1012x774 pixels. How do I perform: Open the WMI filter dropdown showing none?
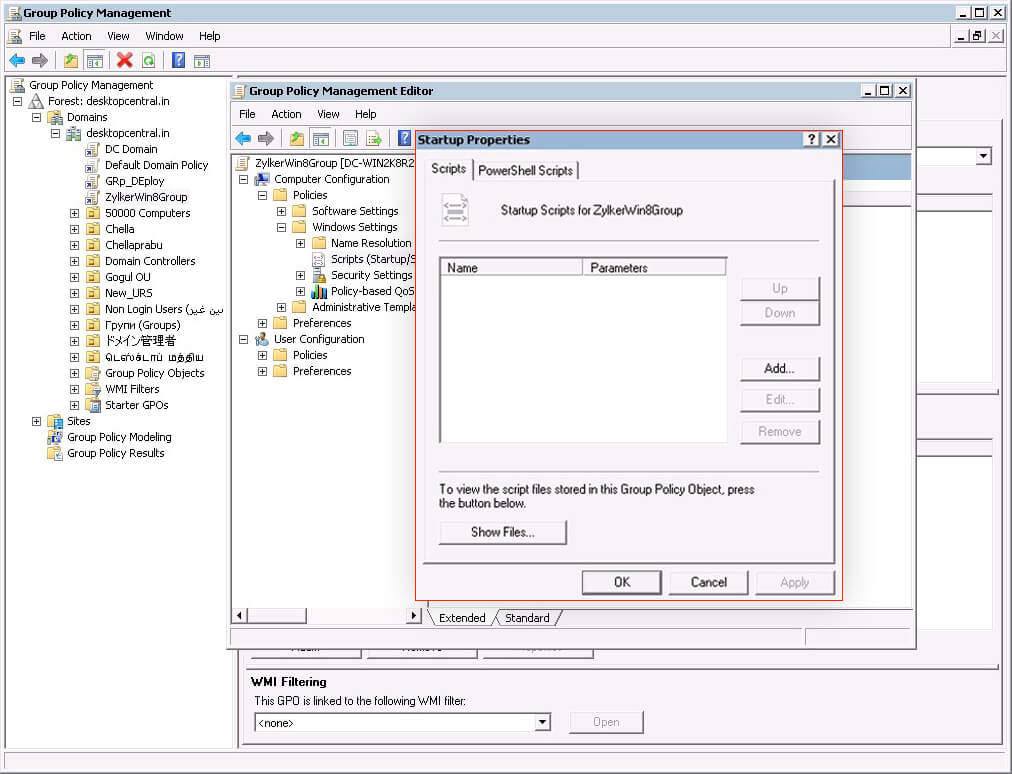click(x=541, y=721)
